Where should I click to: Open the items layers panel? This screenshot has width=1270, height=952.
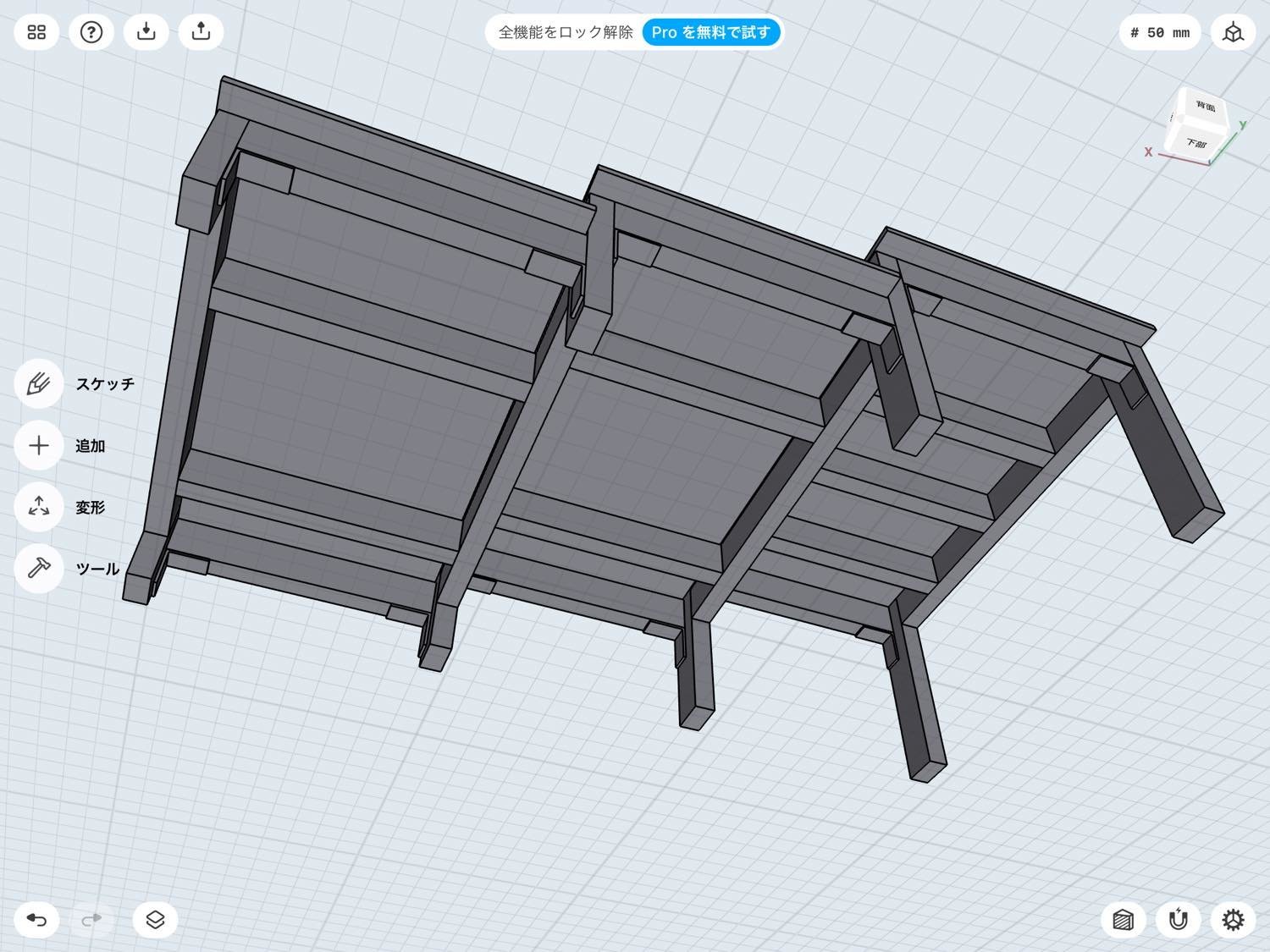155,920
